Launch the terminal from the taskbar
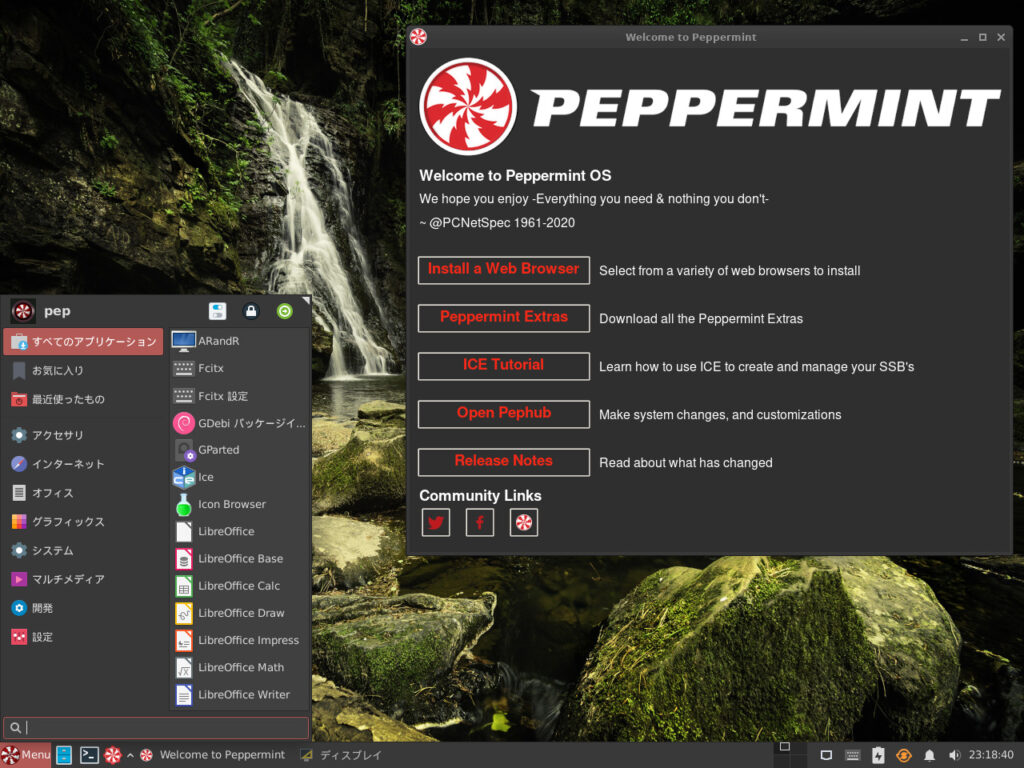Viewport: 1024px width, 768px height. click(x=89, y=755)
